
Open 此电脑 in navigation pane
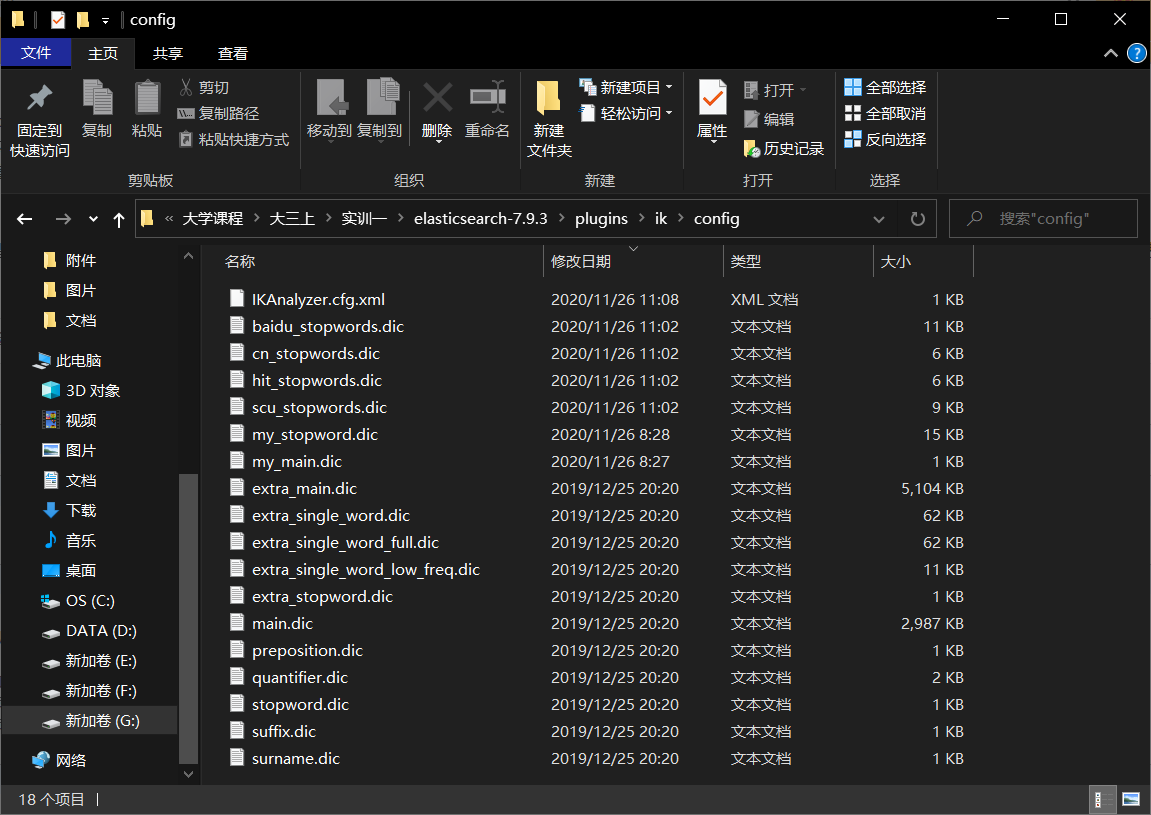[x=68, y=361]
